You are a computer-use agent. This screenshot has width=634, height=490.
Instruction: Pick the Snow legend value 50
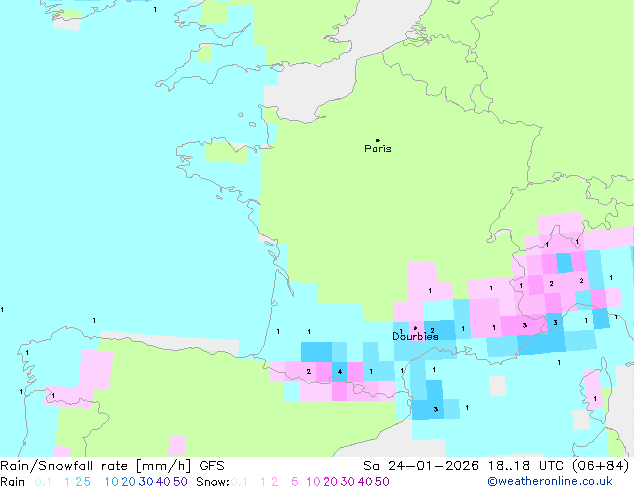(383, 482)
